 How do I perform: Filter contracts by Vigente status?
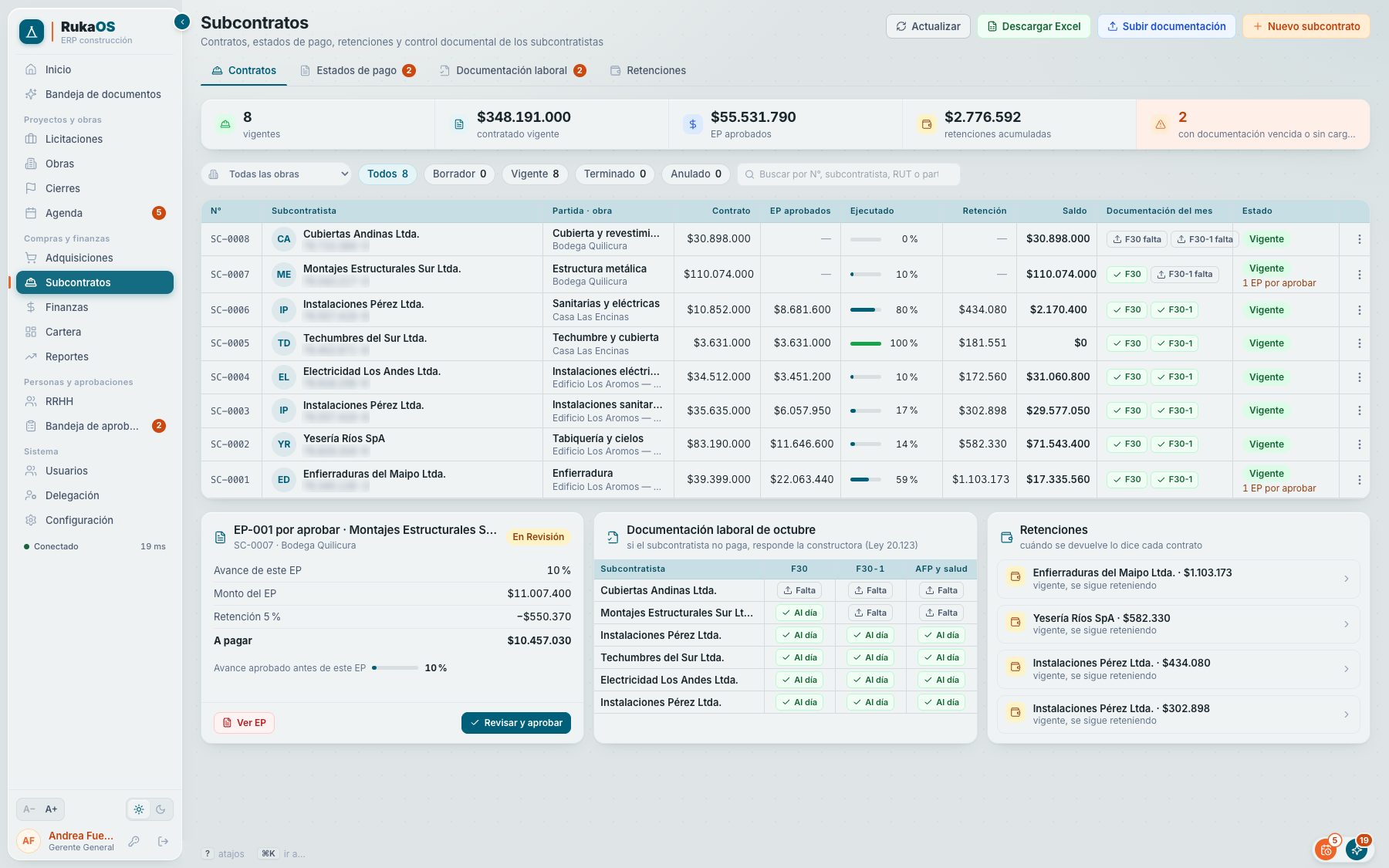coord(535,174)
